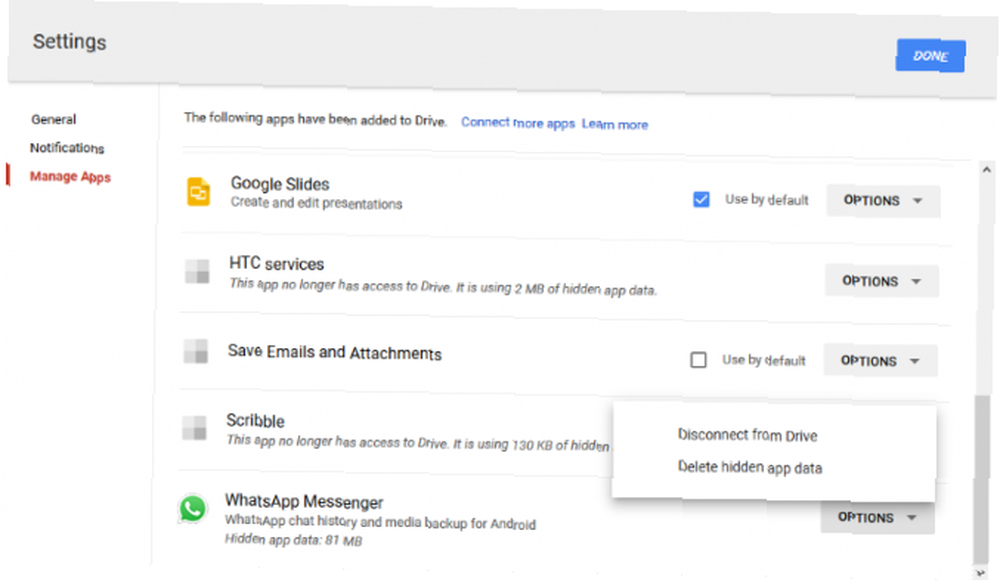This screenshot has height=583, width=1000.
Task: Enable Use by default for Save Emails
Action: coord(698,360)
